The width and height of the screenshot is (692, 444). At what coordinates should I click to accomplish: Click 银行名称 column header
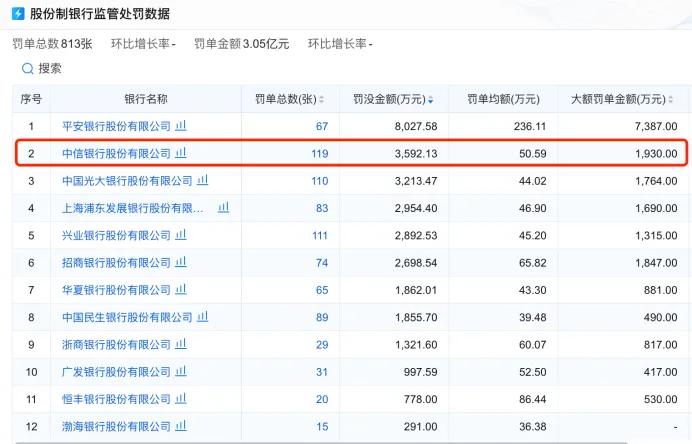(x=146, y=99)
